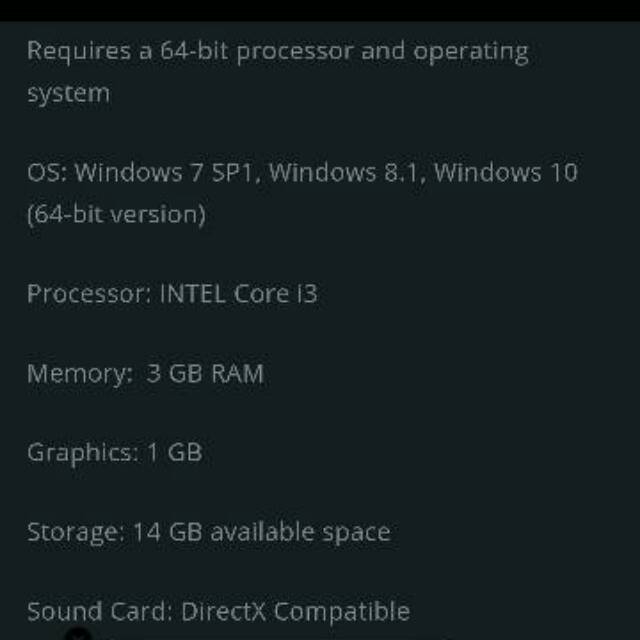640x640 pixels.
Task: Click the 'OS:' label
Action: (46, 172)
